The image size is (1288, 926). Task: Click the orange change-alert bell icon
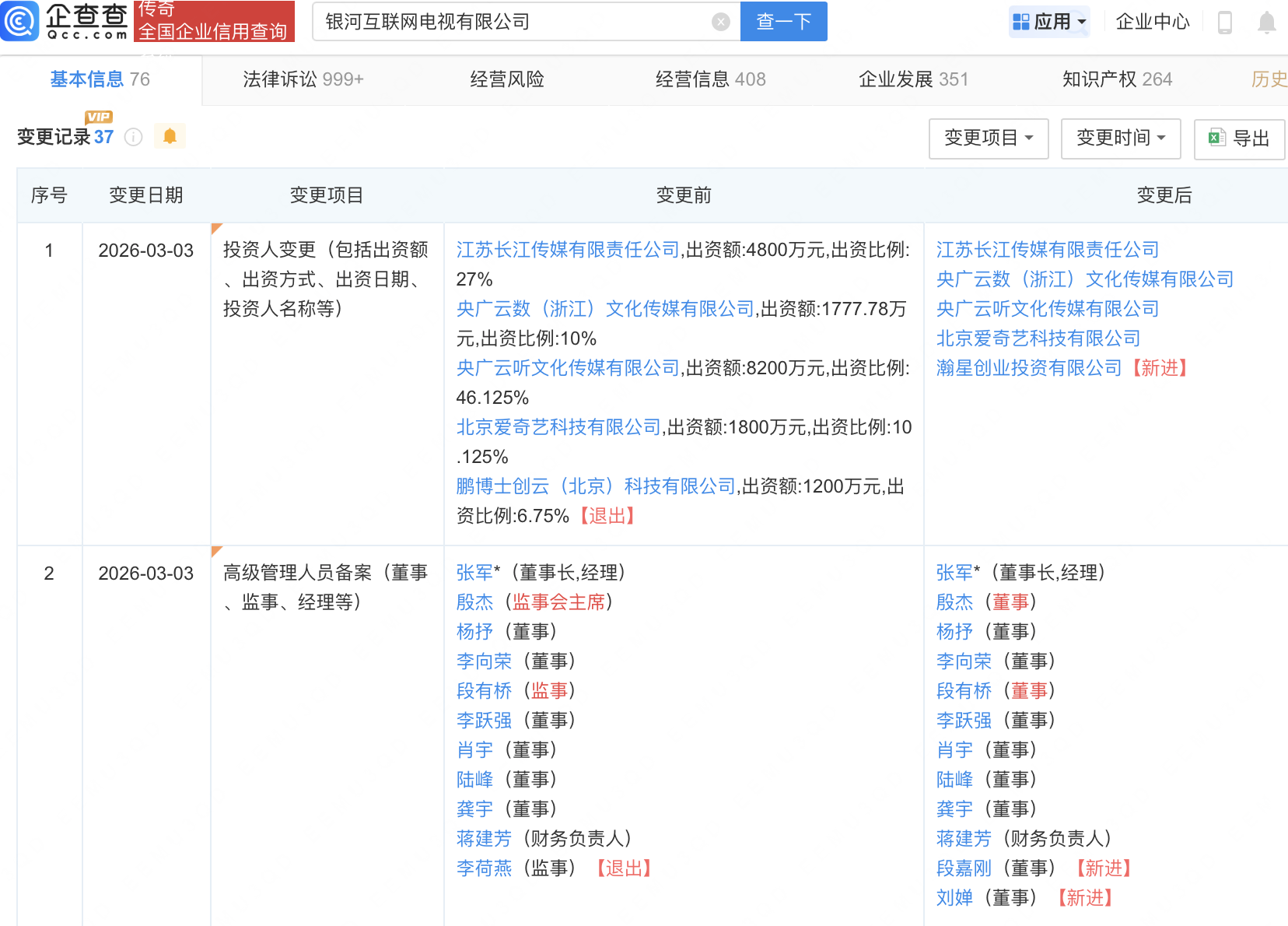[170, 137]
